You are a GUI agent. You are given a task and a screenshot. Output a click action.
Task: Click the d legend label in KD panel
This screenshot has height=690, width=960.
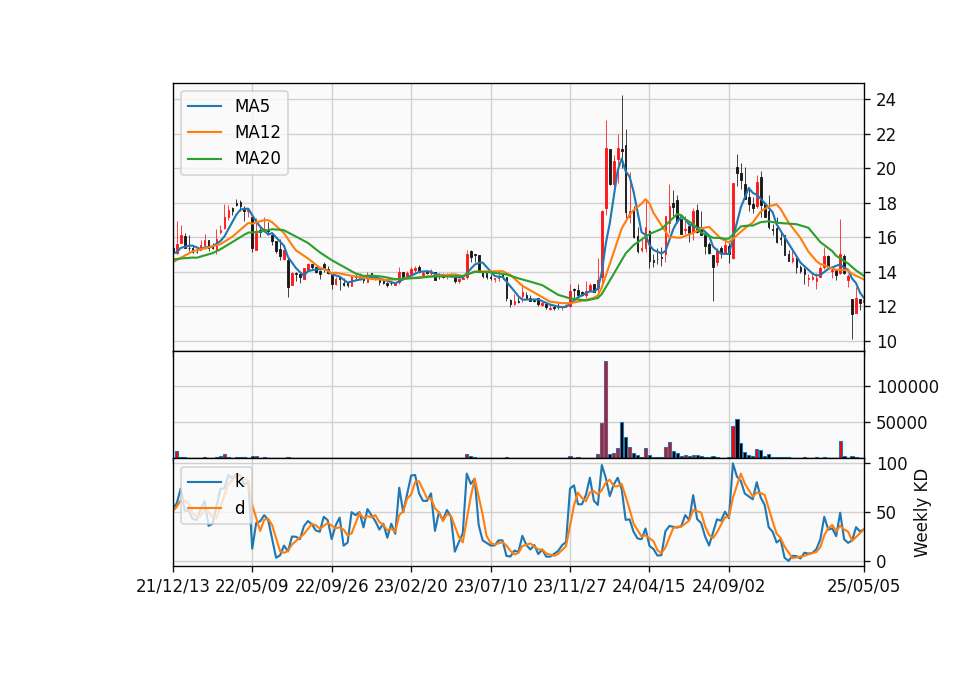[x=239, y=508]
